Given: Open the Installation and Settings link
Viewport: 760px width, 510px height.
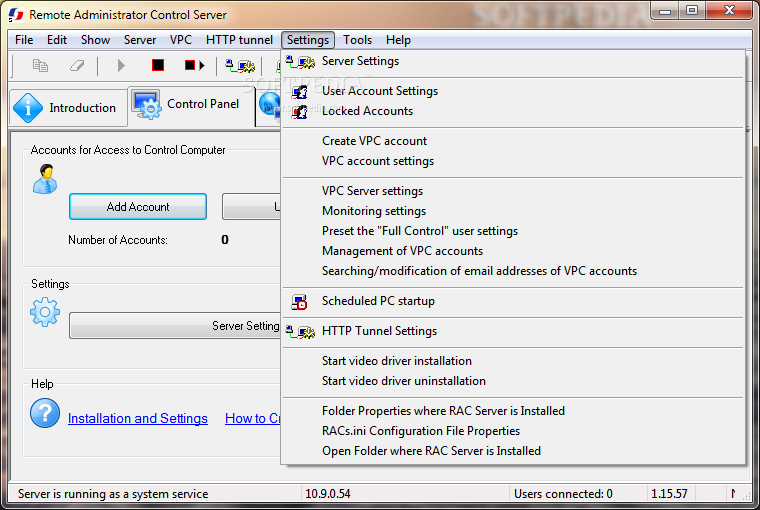Looking at the screenshot, I should (138, 418).
